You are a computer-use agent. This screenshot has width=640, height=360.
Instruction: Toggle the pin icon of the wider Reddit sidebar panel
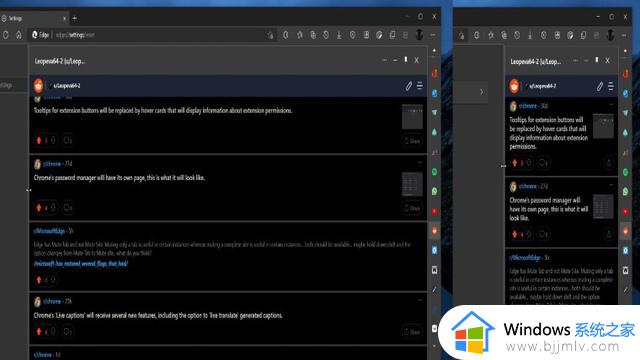(x=405, y=60)
